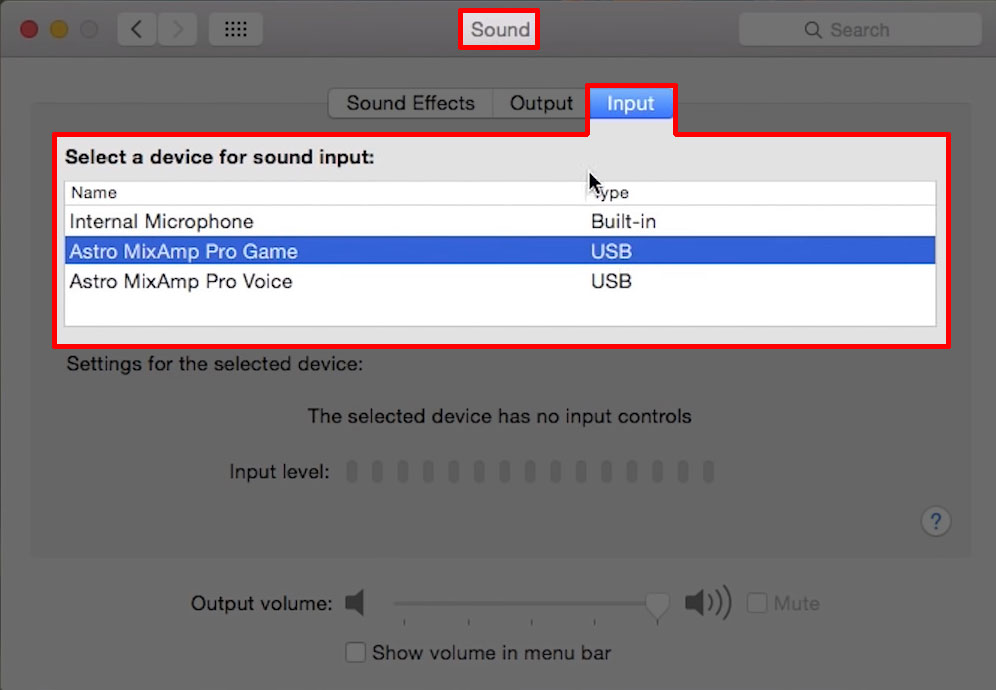Adjust the Output volume slider knob
Viewport: 996px width, 690px height.
coord(657,603)
